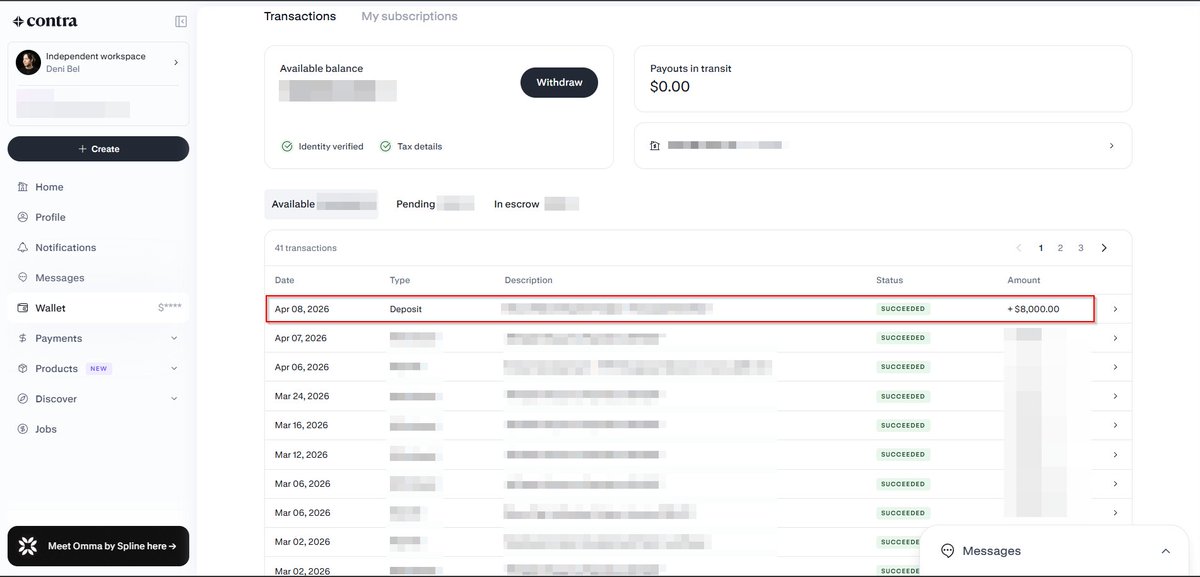
Task: Select the Pending filter tab
Action: [x=435, y=204]
